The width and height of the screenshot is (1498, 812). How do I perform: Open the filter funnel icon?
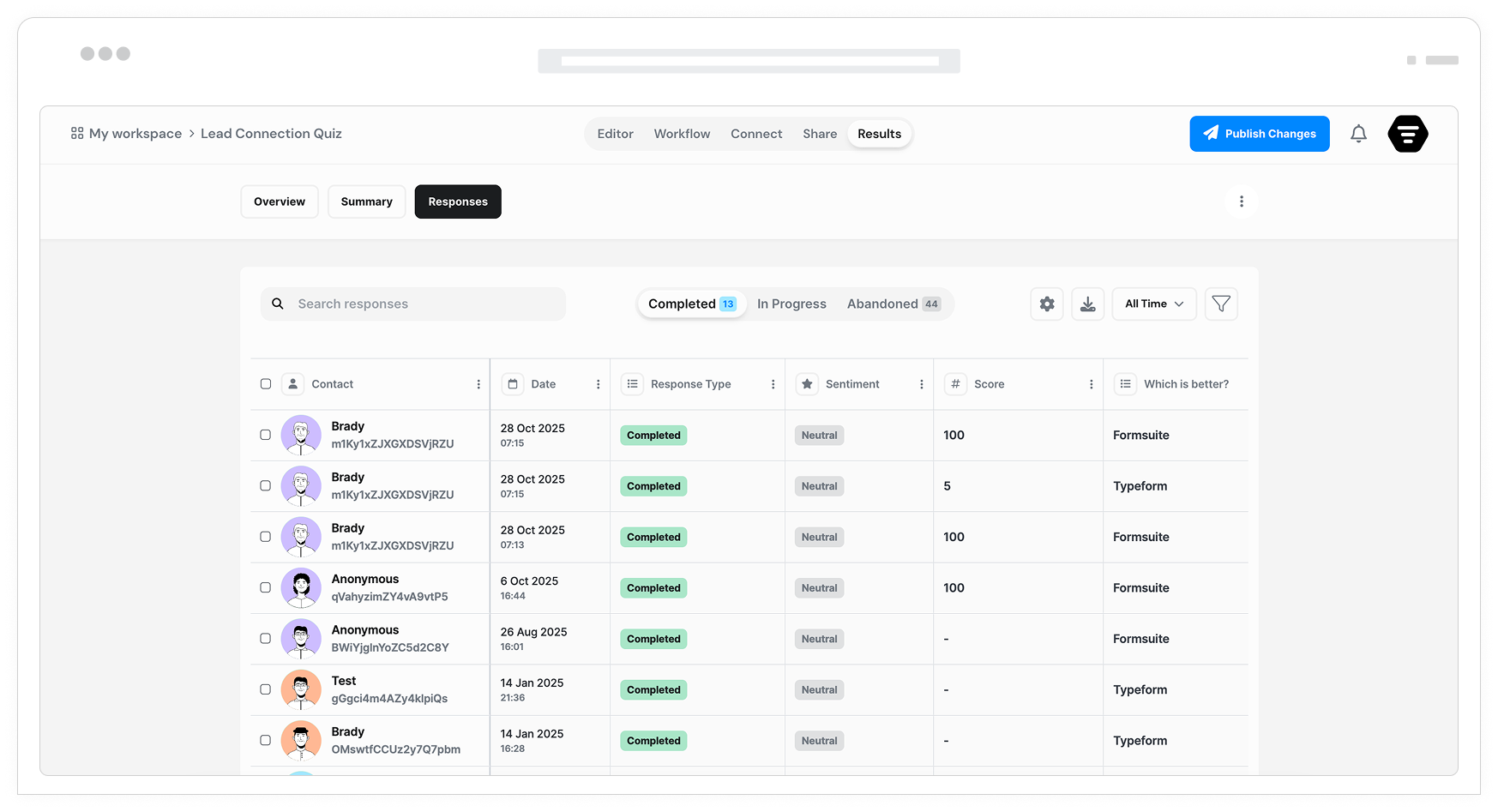pyautogui.click(x=1221, y=304)
